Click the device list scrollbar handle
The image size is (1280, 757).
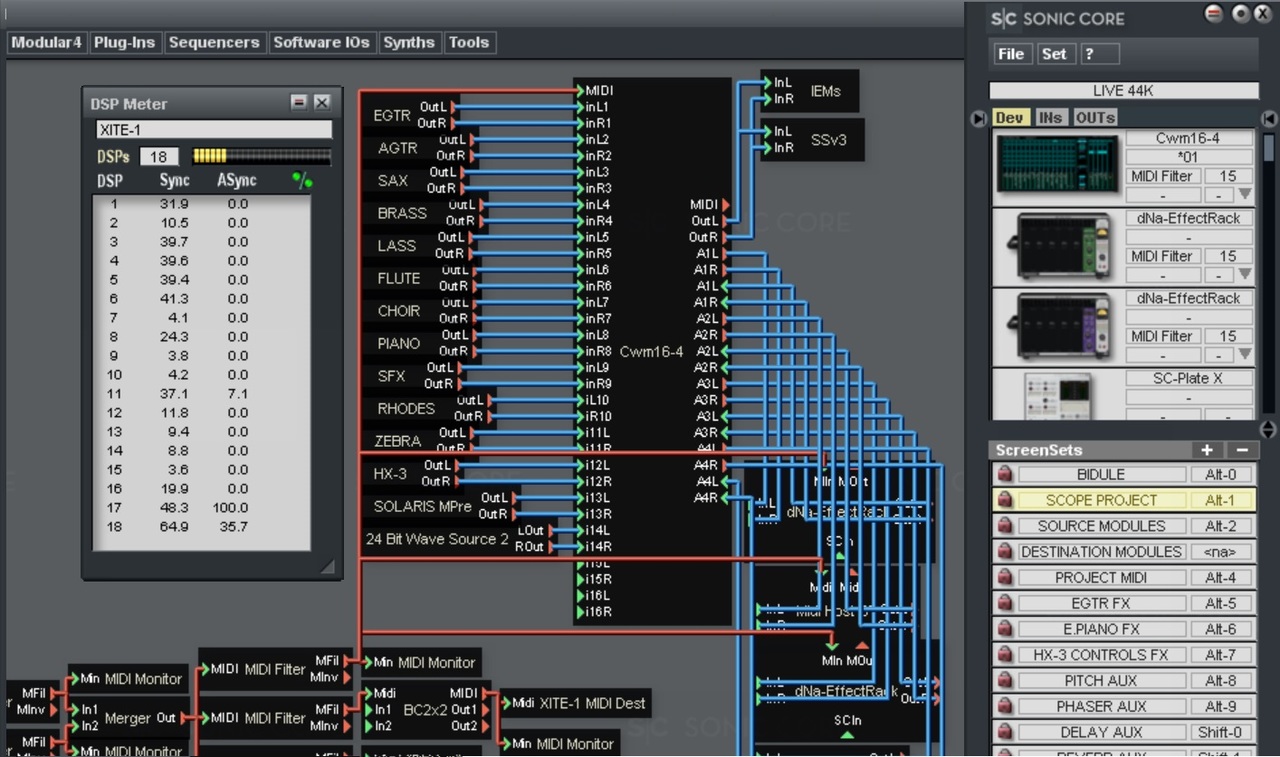1269,148
